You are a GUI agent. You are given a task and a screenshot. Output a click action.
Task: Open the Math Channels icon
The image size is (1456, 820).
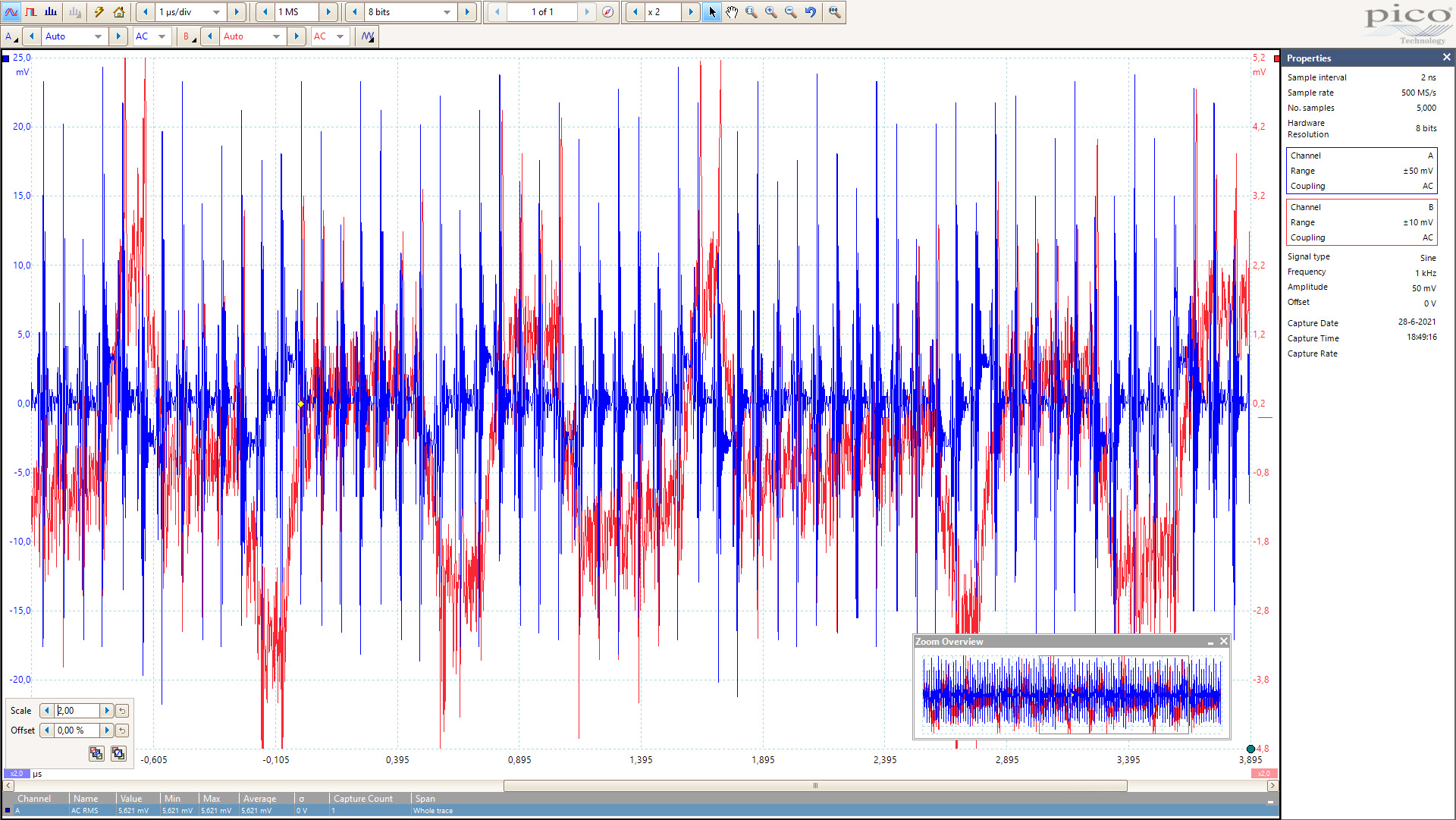click(x=368, y=36)
